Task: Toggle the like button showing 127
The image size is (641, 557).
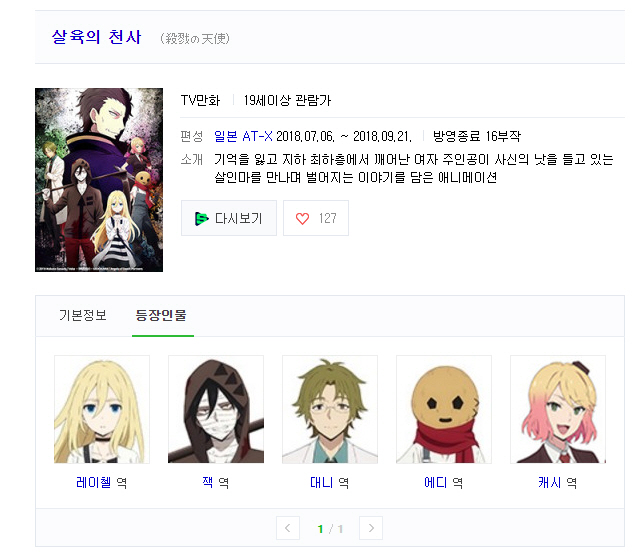Action: (x=316, y=218)
